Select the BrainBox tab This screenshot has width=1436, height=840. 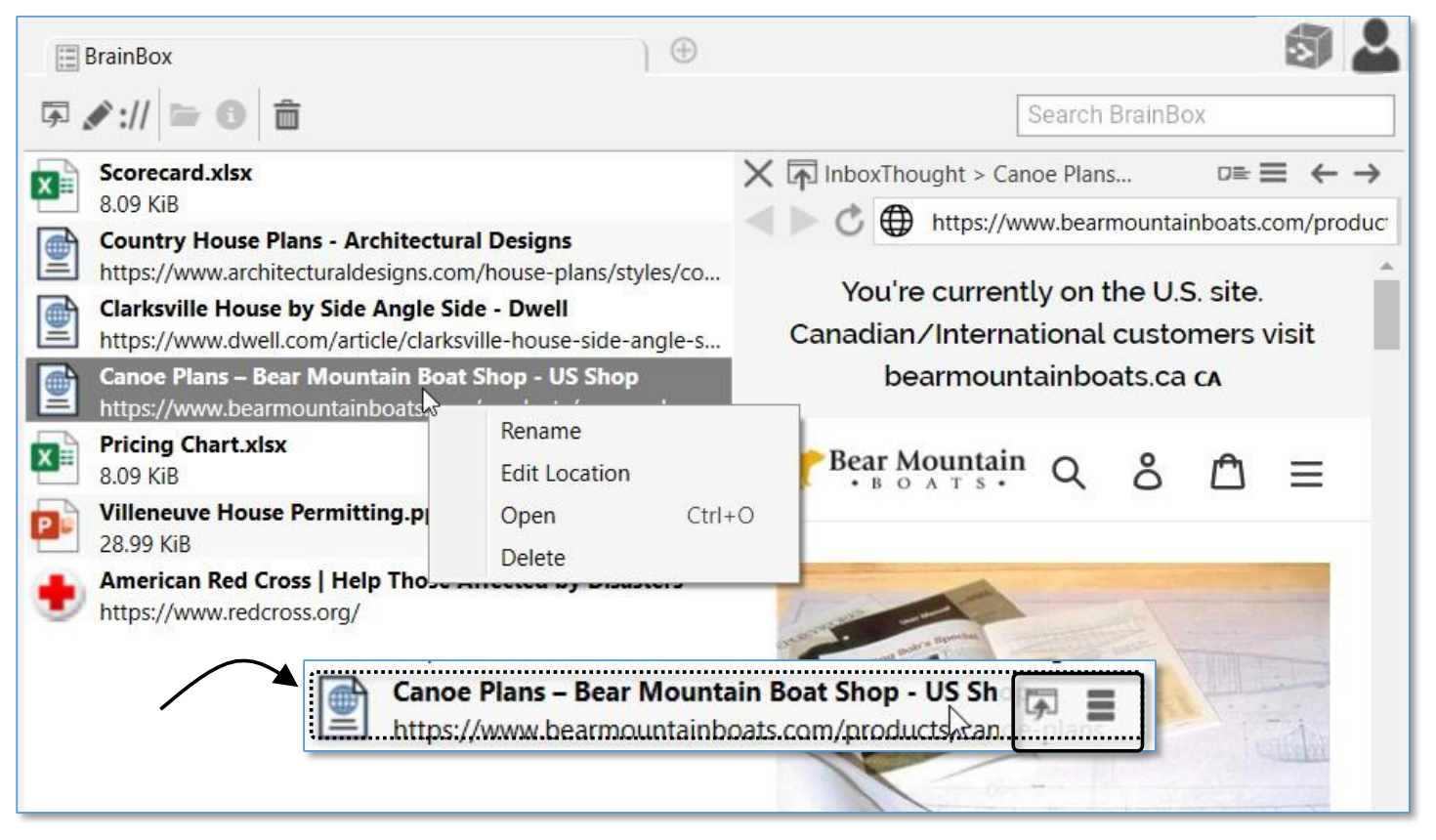coord(127,57)
